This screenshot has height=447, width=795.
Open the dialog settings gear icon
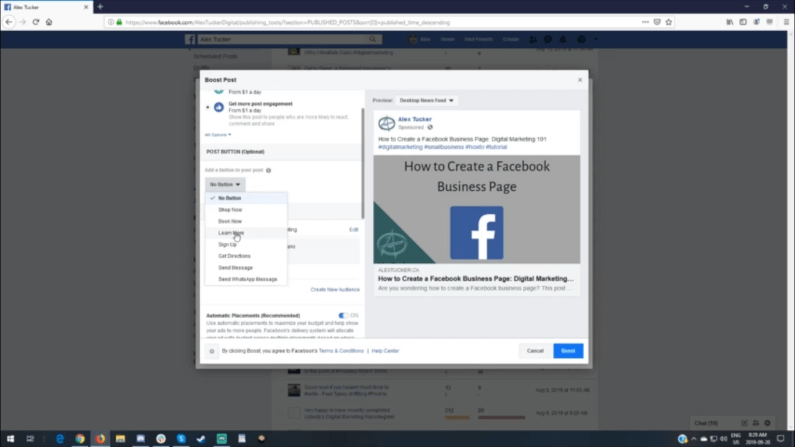pyautogui.click(x=212, y=351)
